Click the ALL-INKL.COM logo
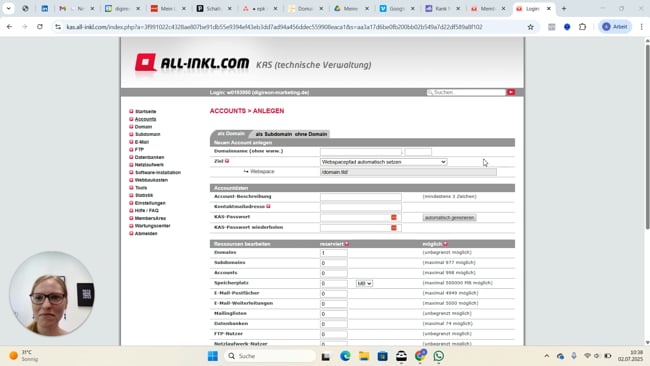650x366 pixels. 192,63
